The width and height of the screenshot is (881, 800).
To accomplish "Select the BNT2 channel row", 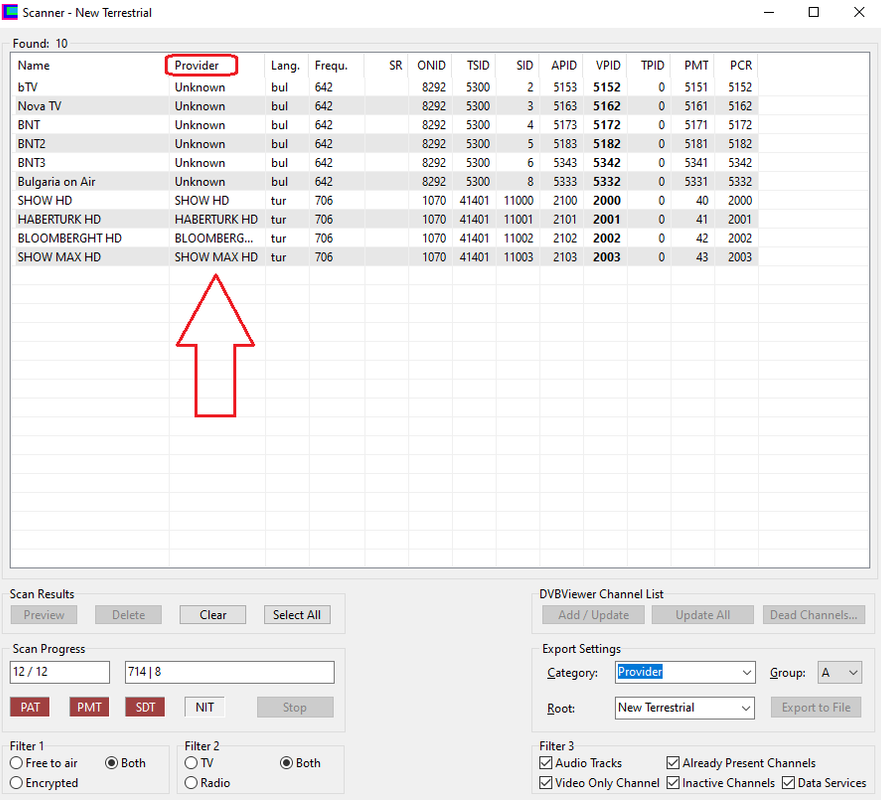I will click(385, 144).
